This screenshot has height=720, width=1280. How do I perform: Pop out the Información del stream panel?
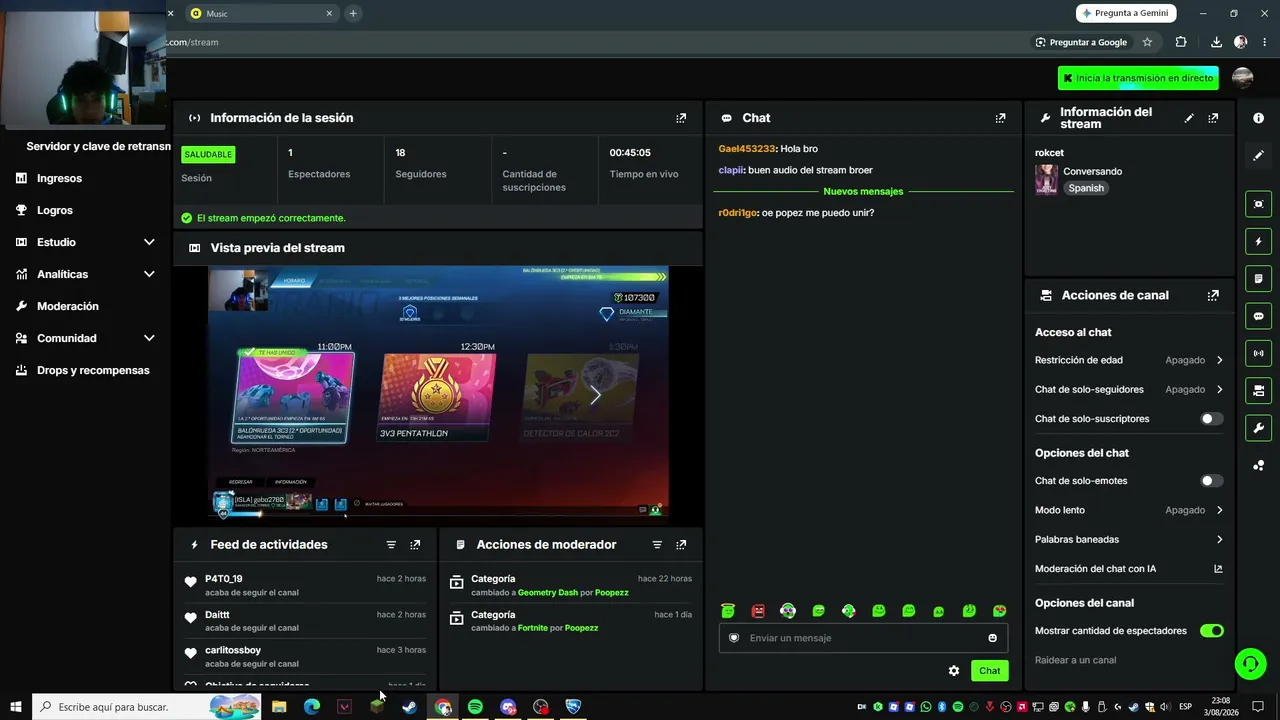1213,118
